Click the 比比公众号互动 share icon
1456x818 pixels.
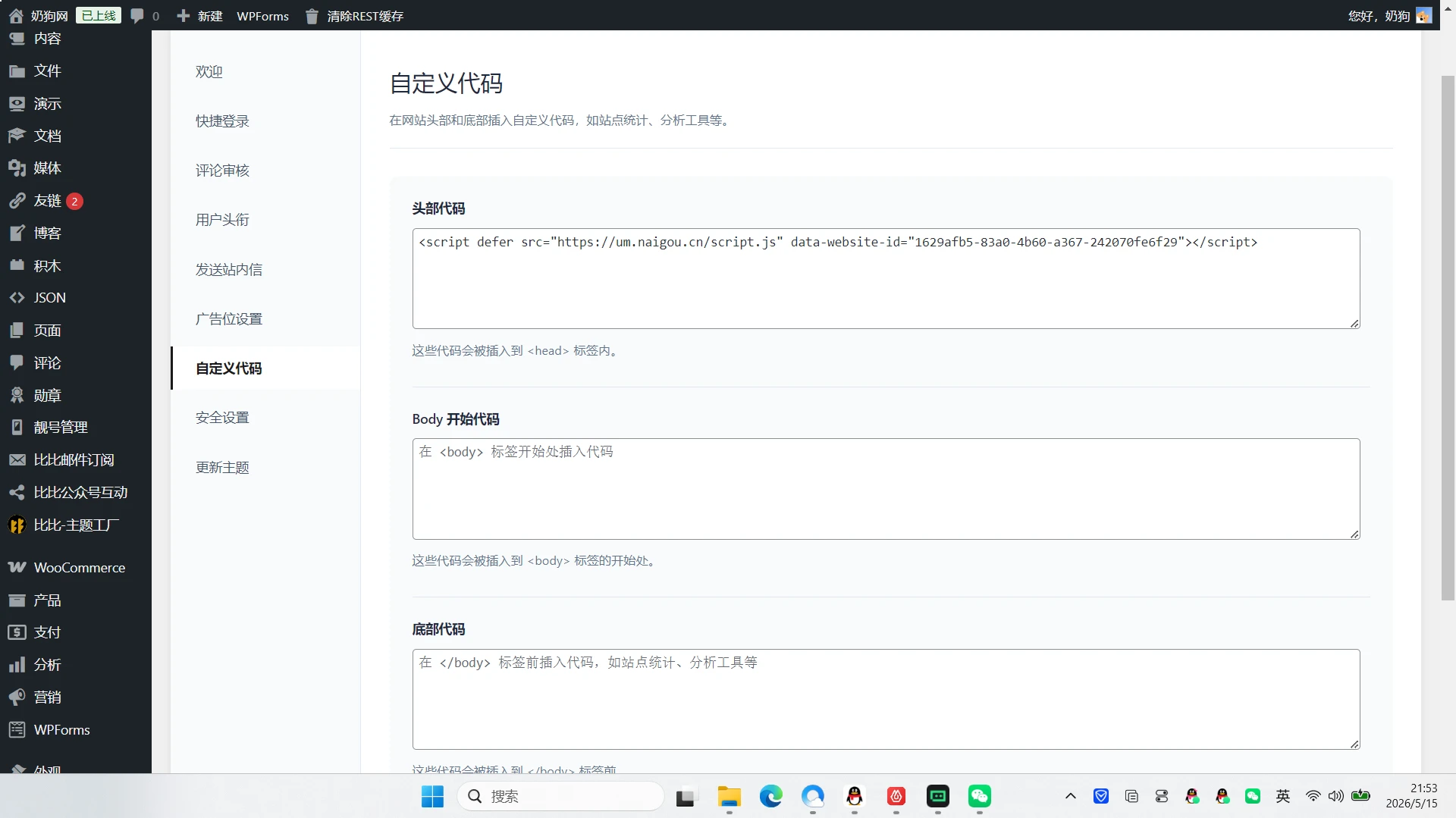point(17,493)
